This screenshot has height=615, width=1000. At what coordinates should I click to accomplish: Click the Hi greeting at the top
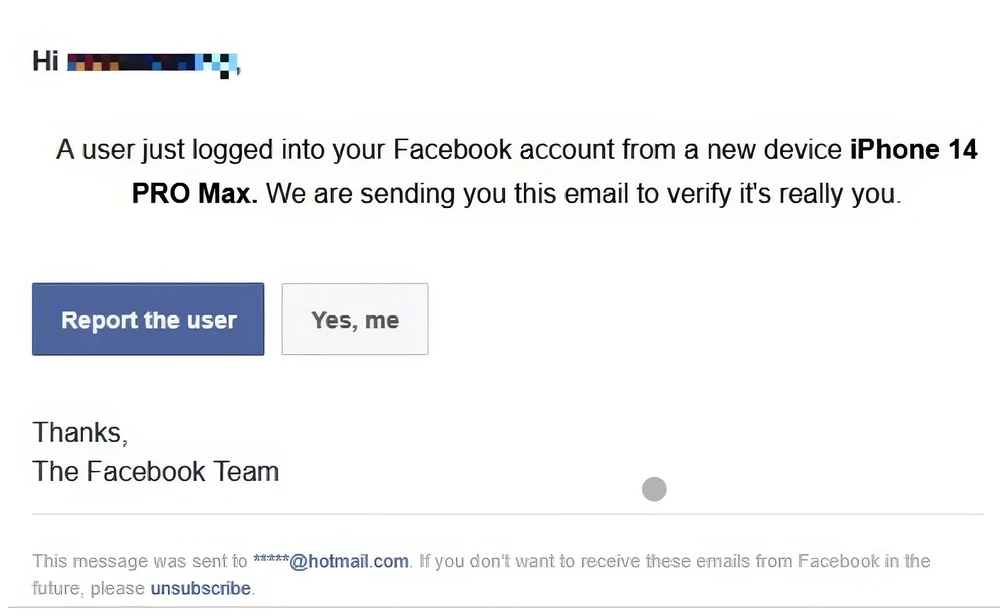[44, 61]
